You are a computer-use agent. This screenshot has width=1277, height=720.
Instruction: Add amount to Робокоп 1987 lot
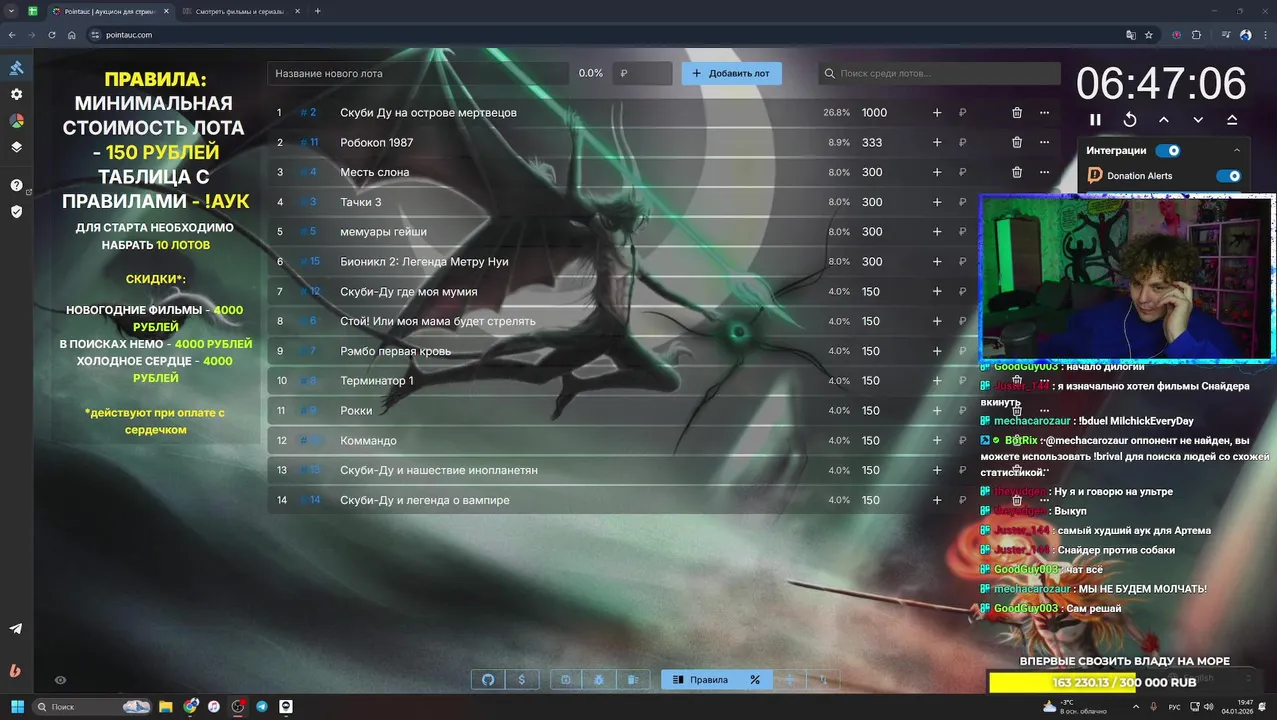pos(937,143)
